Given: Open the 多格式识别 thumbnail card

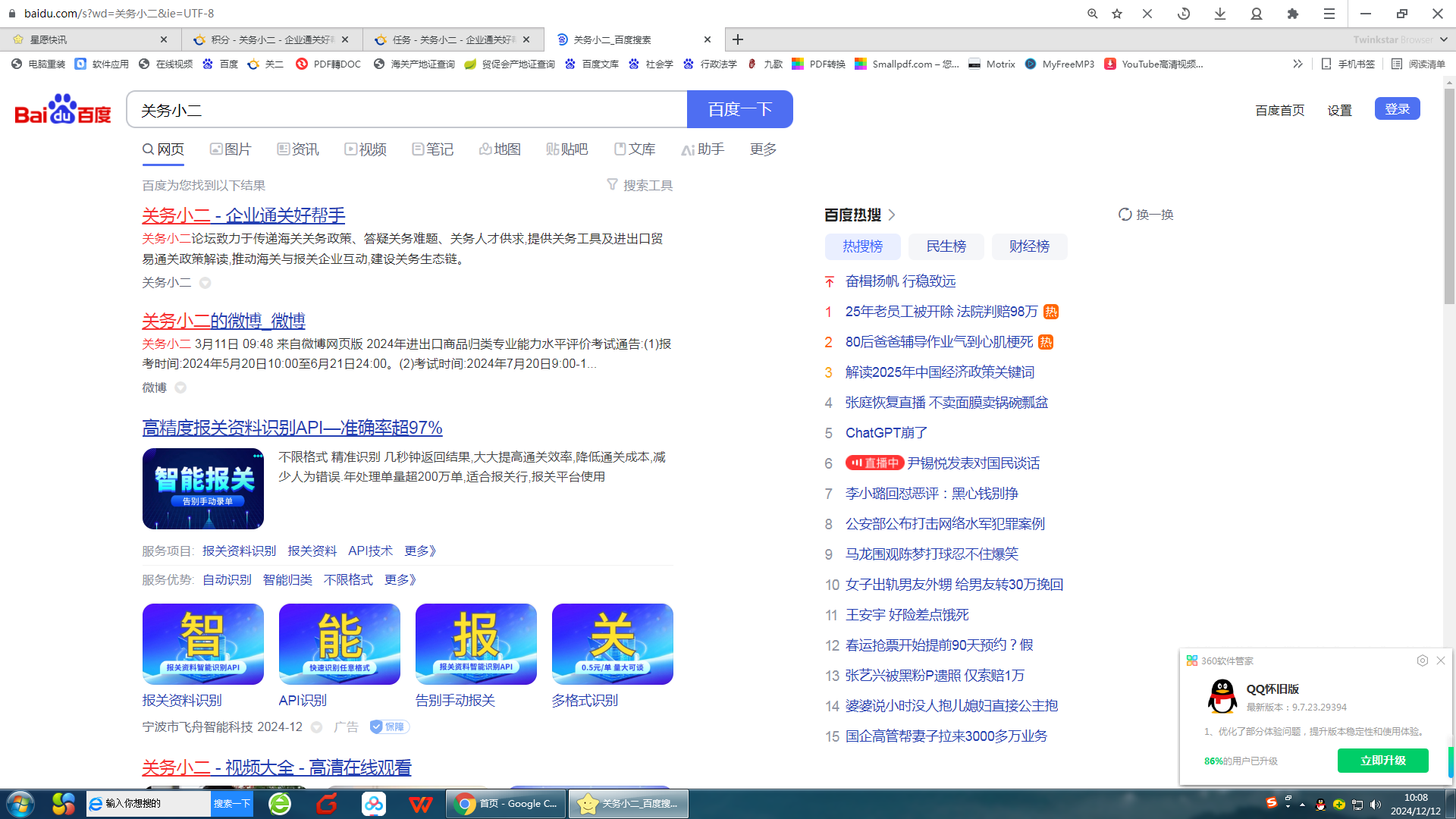Looking at the screenshot, I should coord(613,644).
